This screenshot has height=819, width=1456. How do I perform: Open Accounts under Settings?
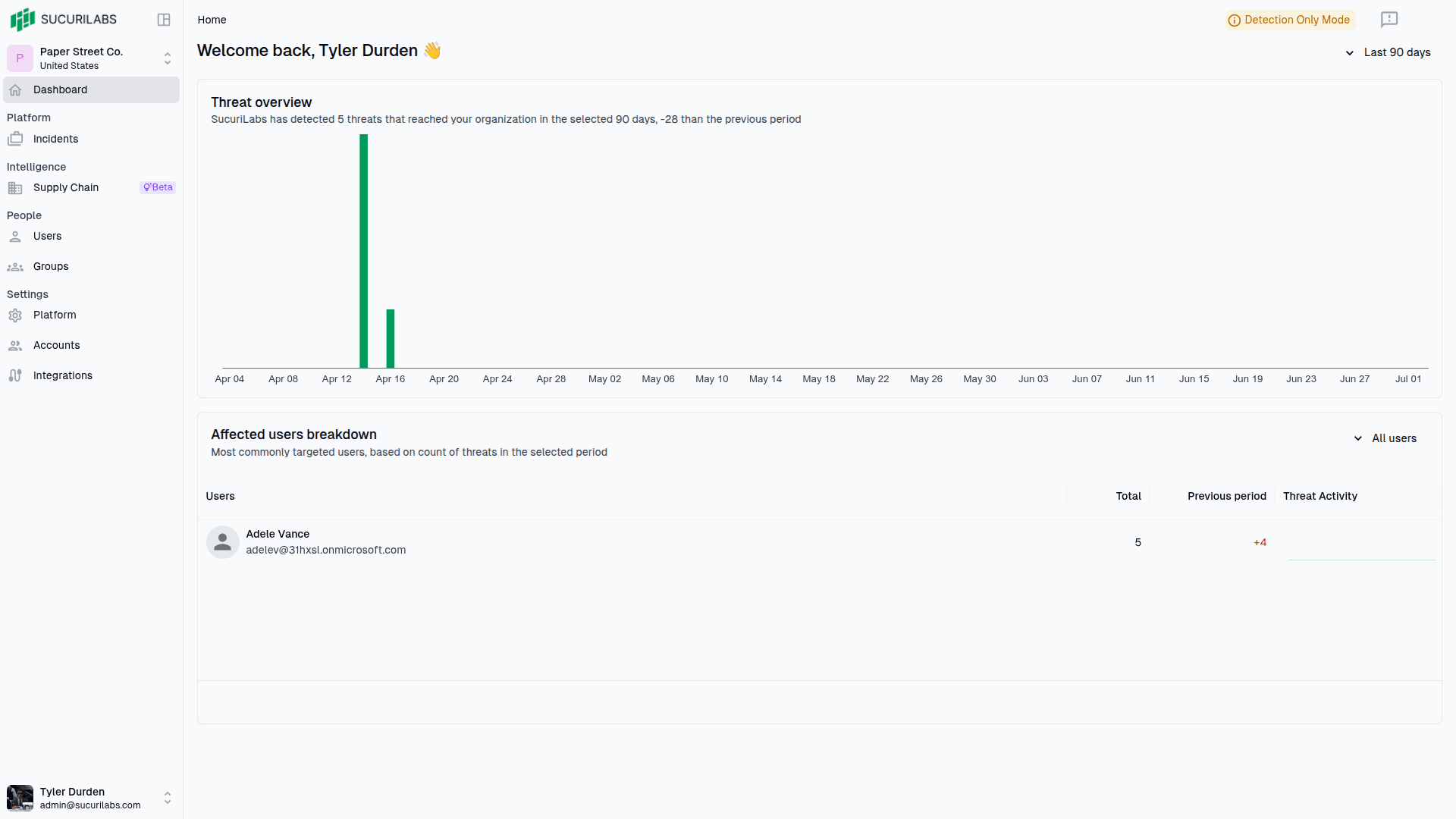click(91, 345)
